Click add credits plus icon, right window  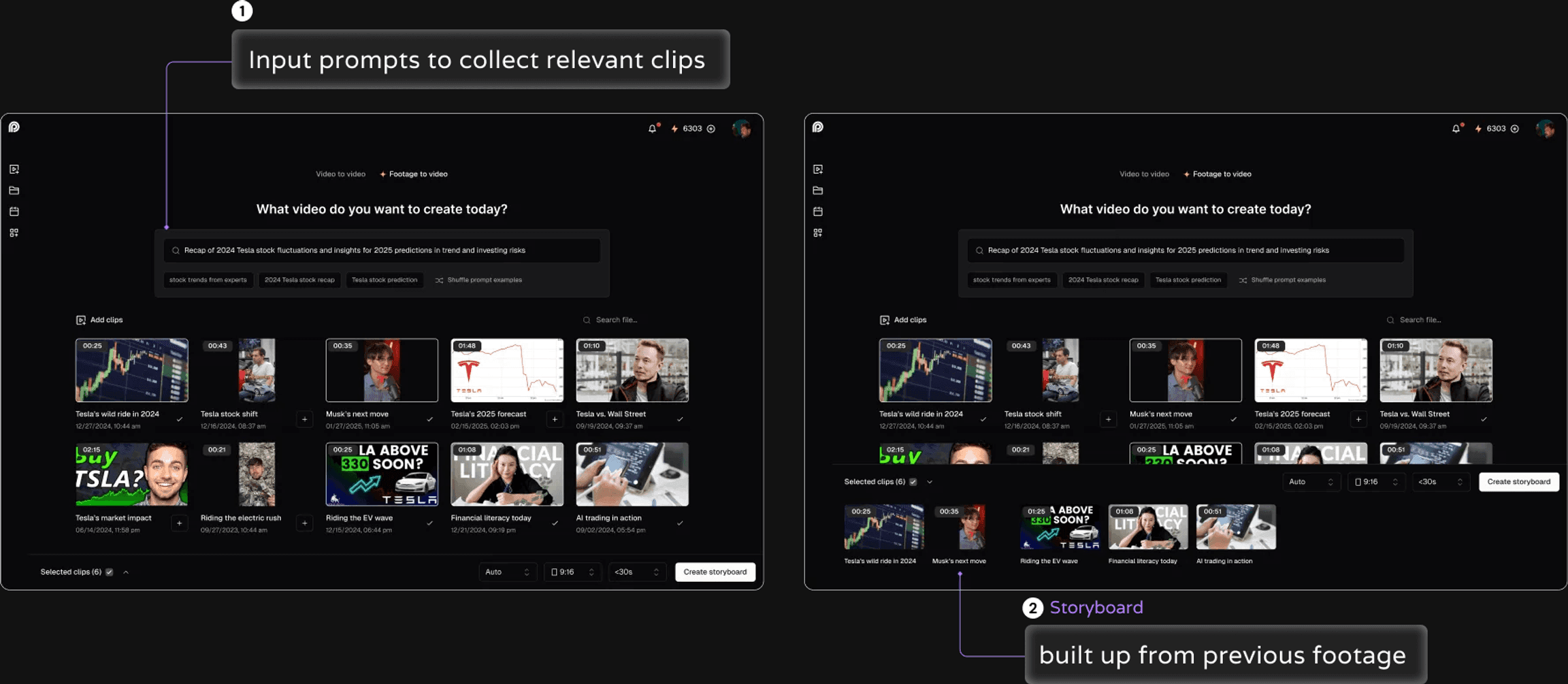1515,129
